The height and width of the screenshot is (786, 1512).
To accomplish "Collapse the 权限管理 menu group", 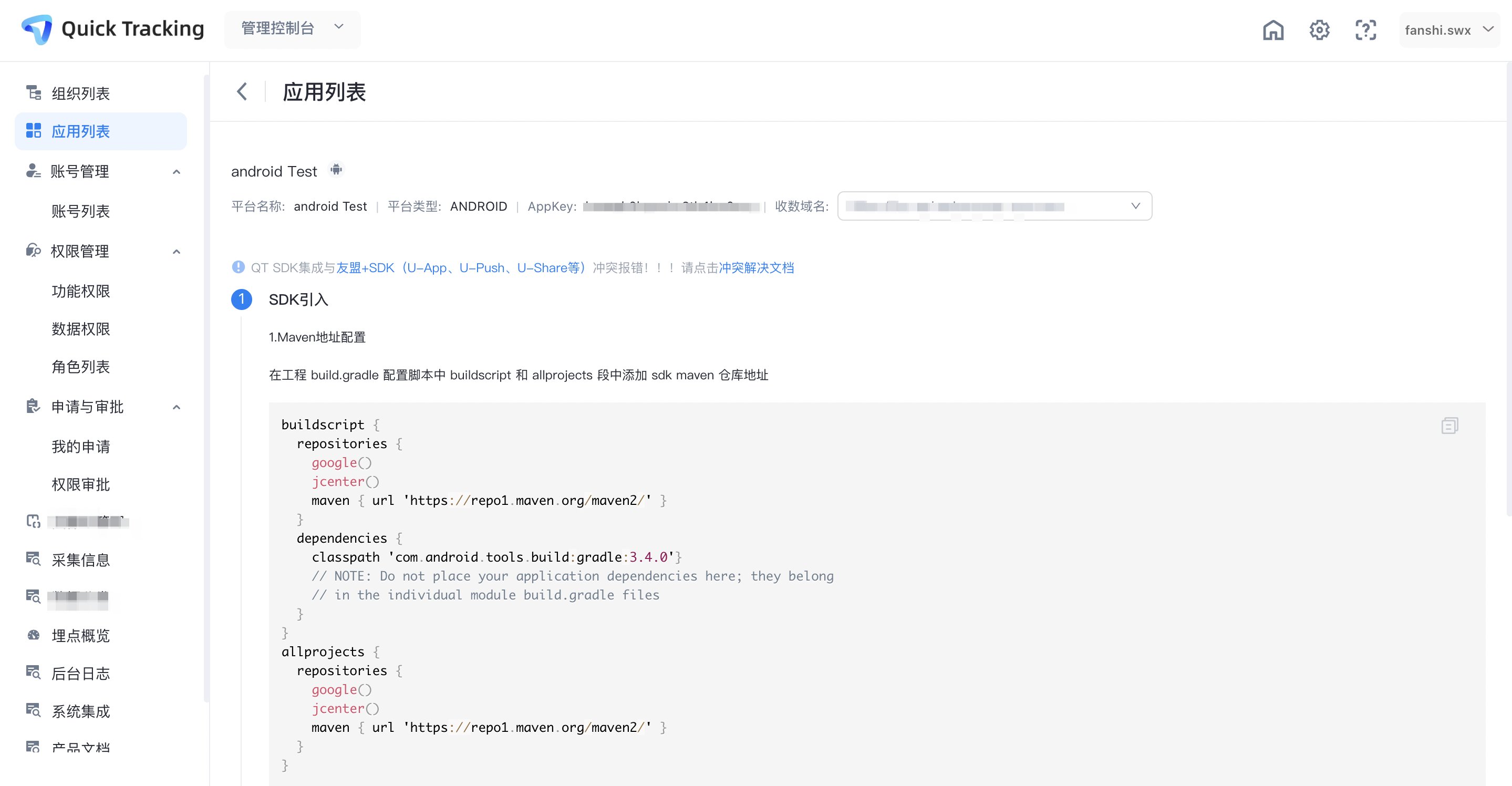I will [176, 251].
